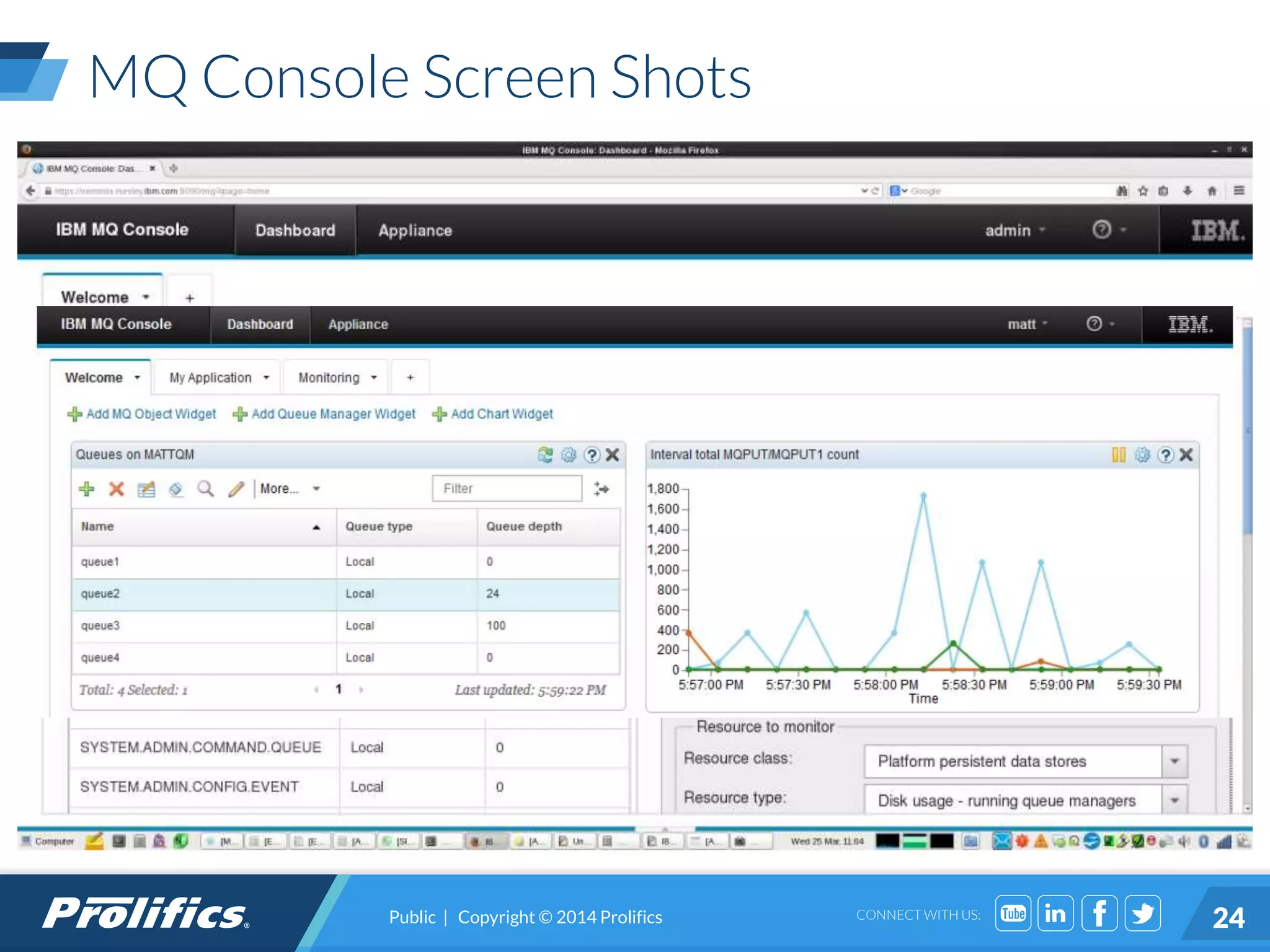Screen dimensions: 1270x952
Task: Select the queue3 row
Action: point(346,626)
